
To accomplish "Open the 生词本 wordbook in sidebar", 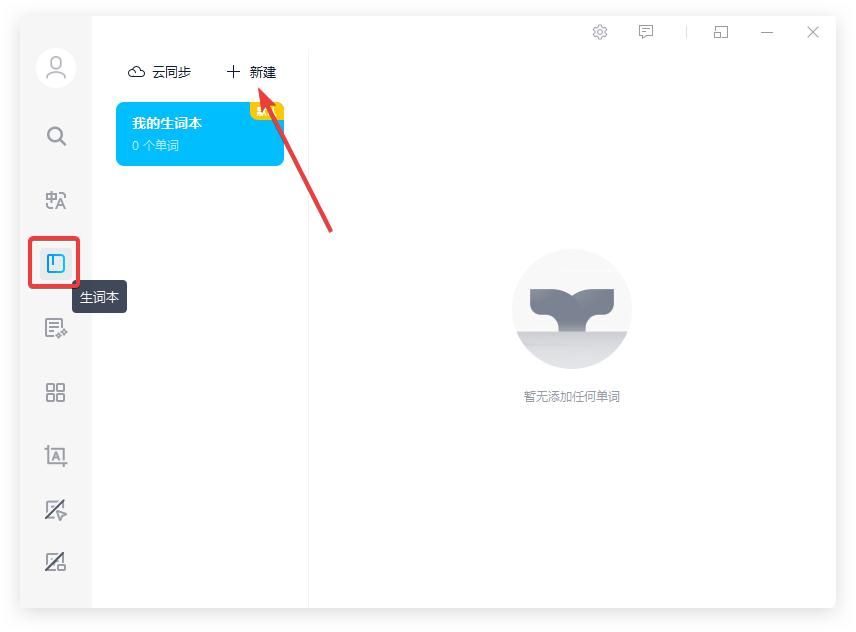I will point(56,264).
